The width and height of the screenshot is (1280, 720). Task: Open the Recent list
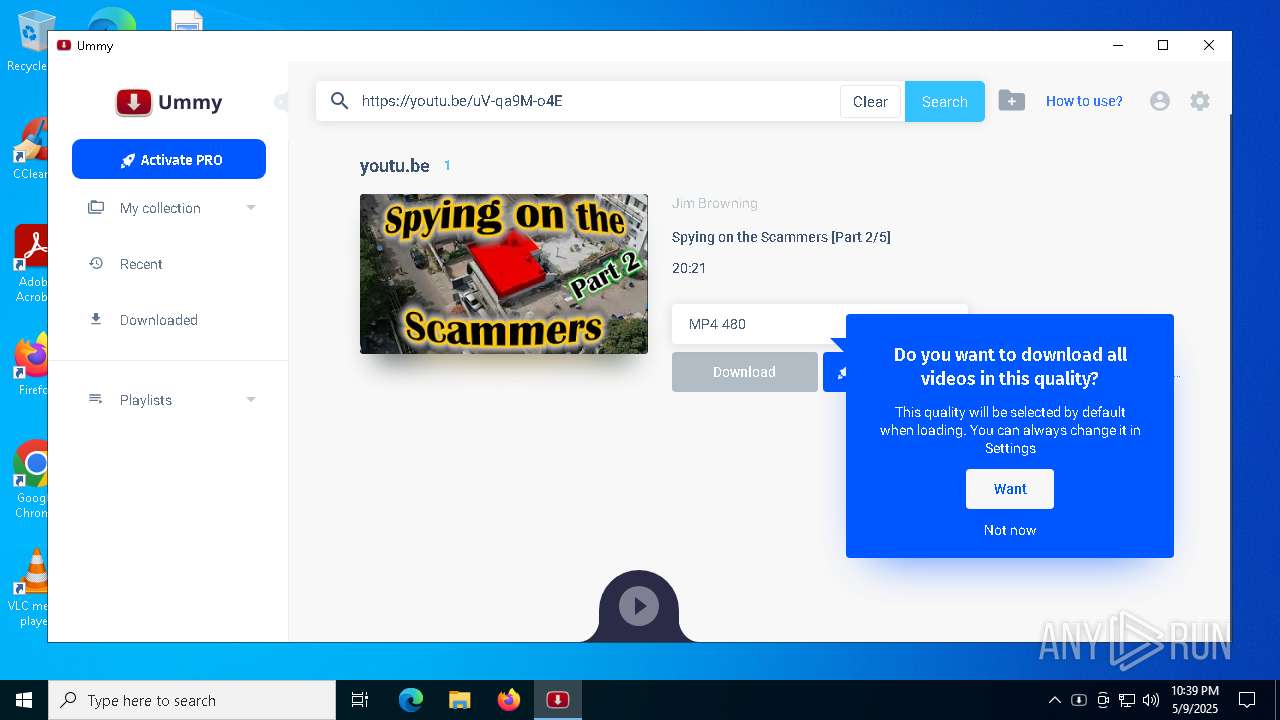click(x=141, y=264)
